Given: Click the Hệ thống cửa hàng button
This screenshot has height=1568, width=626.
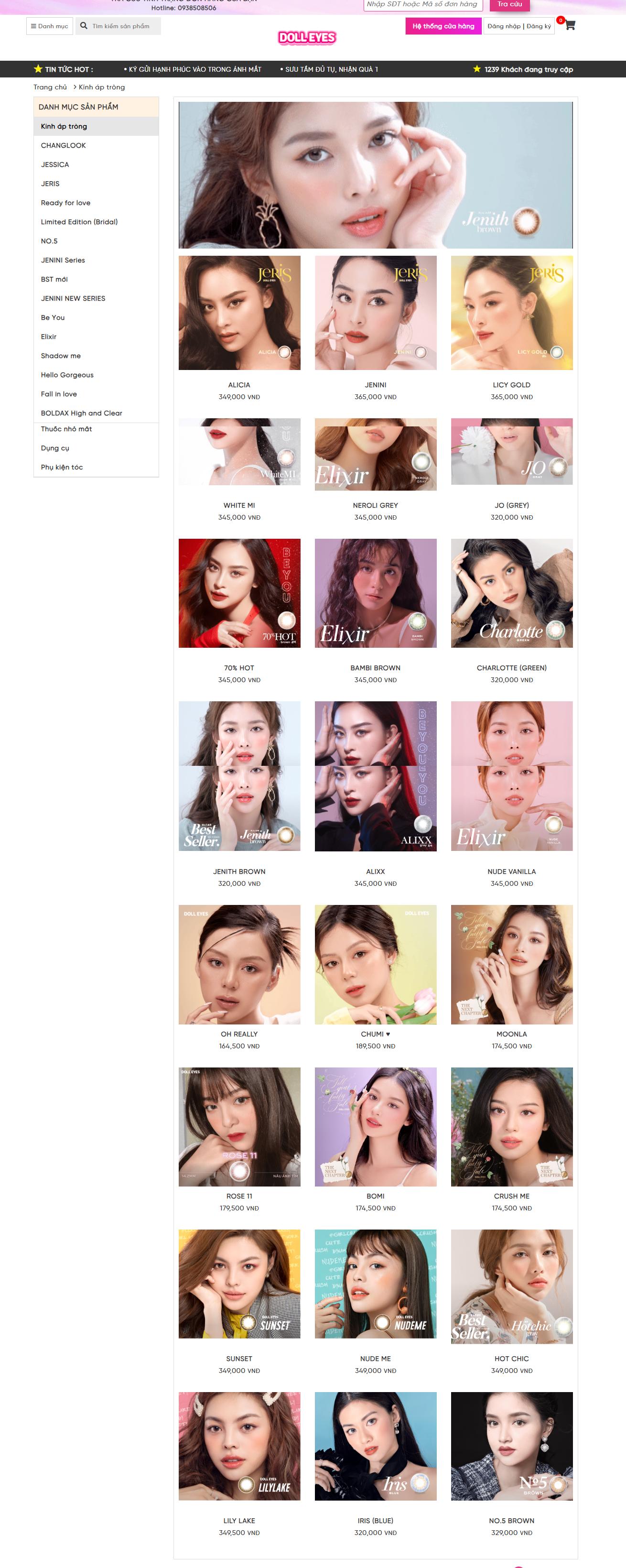Looking at the screenshot, I should [x=443, y=26].
